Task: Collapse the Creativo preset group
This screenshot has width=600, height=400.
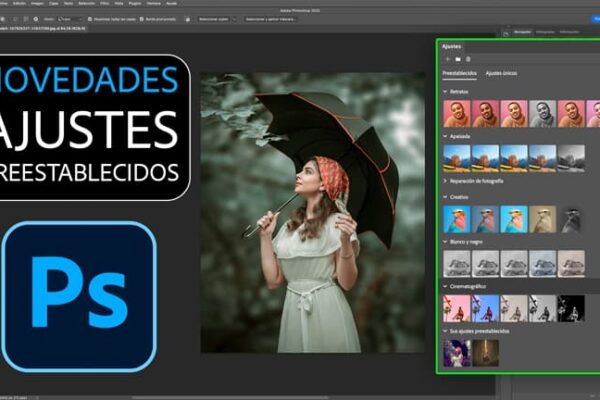Action: (445, 197)
